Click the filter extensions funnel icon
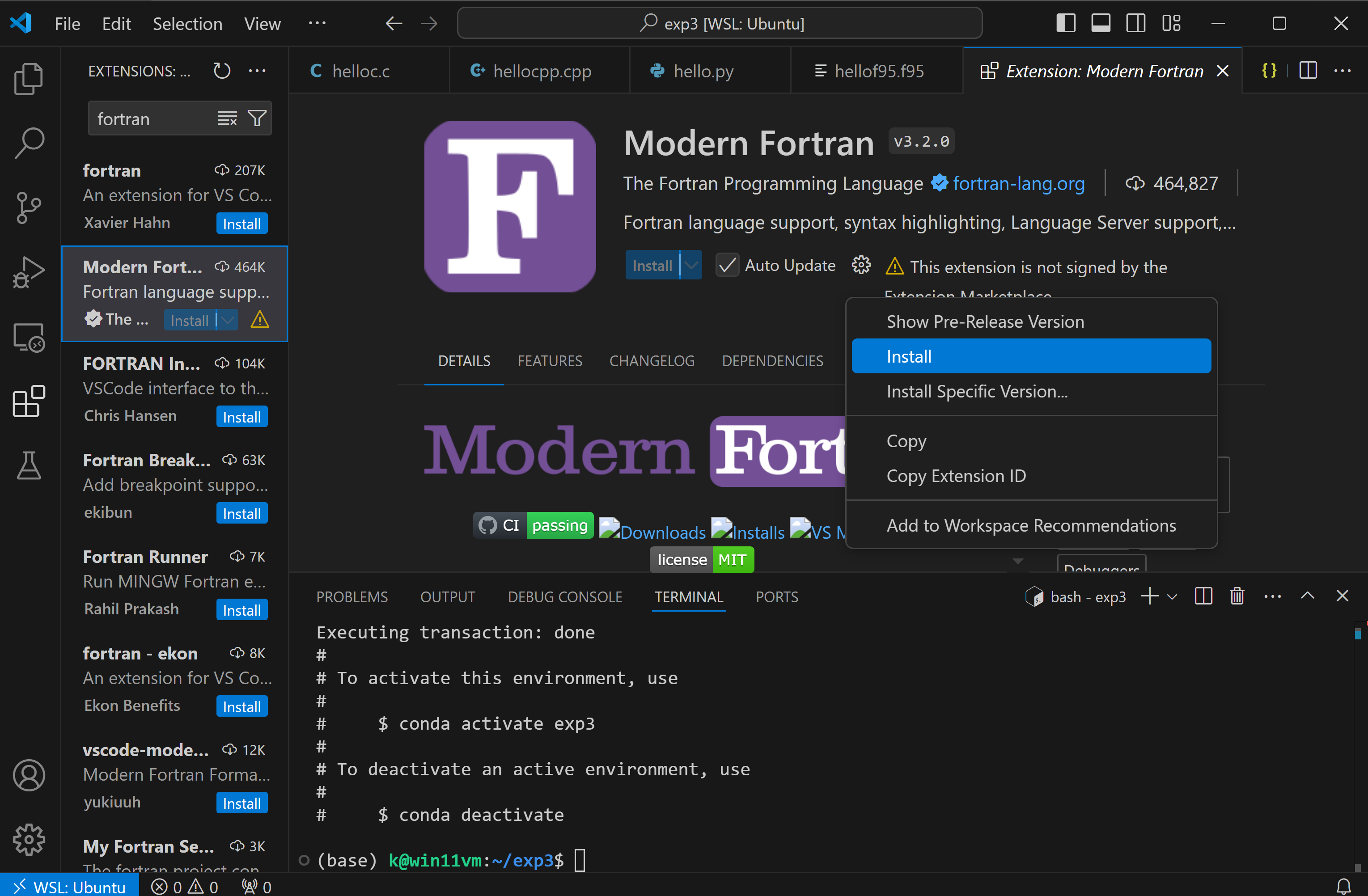The width and height of the screenshot is (1368, 896). point(257,118)
